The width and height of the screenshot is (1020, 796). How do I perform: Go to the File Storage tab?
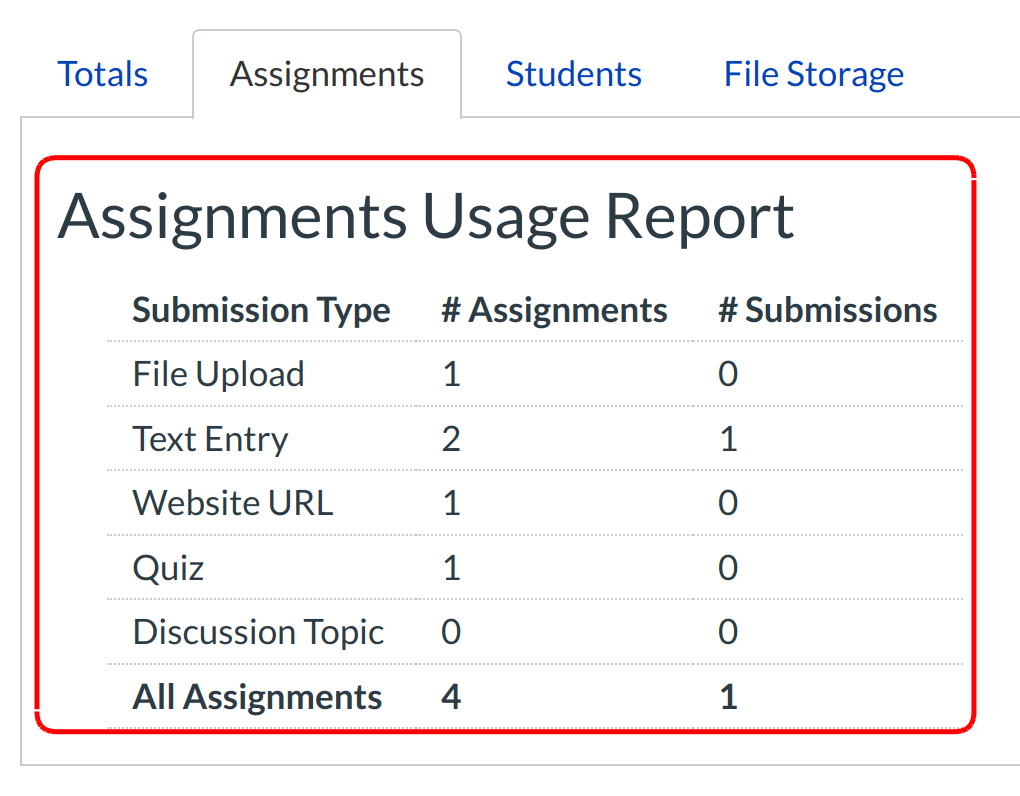(813, 74)
